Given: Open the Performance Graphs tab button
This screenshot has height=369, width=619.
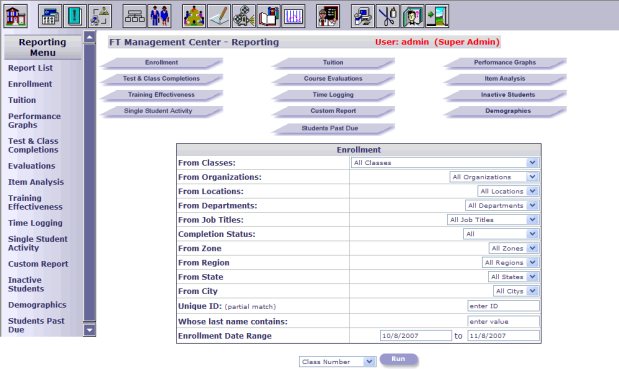Looking at the screenshot, I should point(505,63).
